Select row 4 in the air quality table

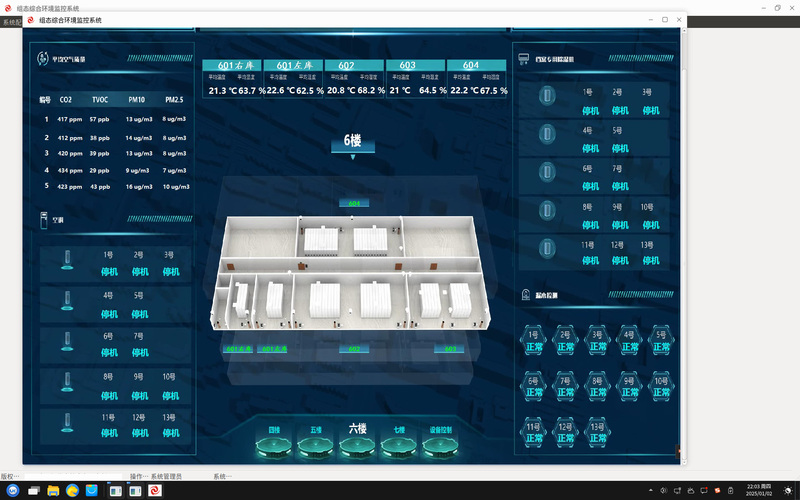point(114,170)
